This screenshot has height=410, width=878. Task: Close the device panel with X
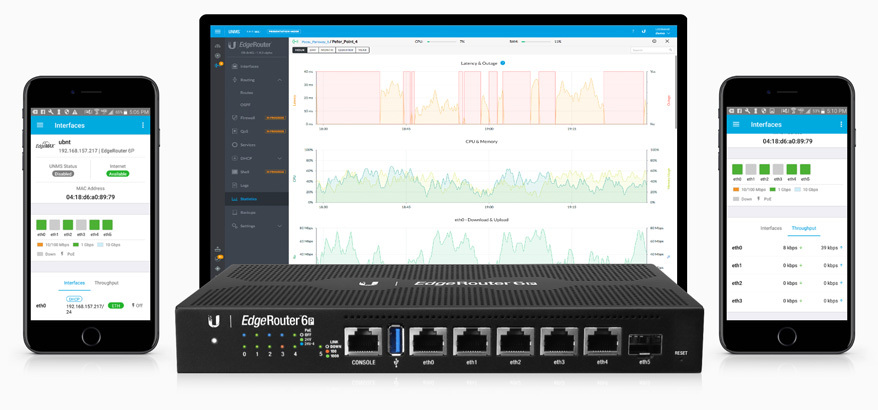click(x=667, y=41)
